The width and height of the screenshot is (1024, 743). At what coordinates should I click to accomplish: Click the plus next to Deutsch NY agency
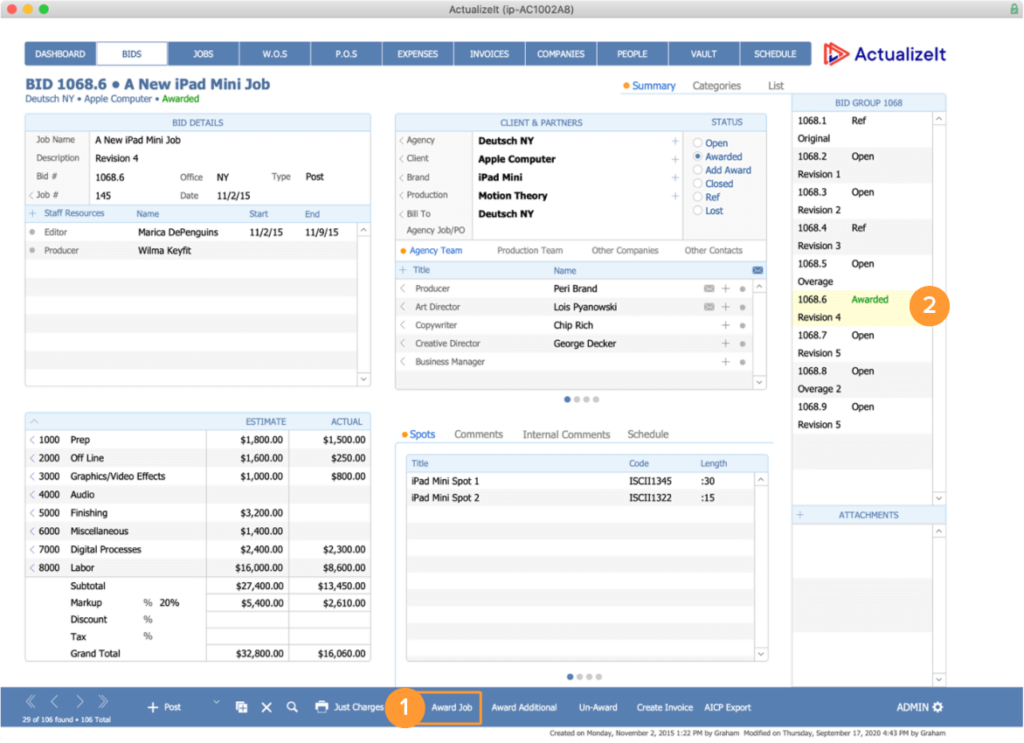(675, 141)
